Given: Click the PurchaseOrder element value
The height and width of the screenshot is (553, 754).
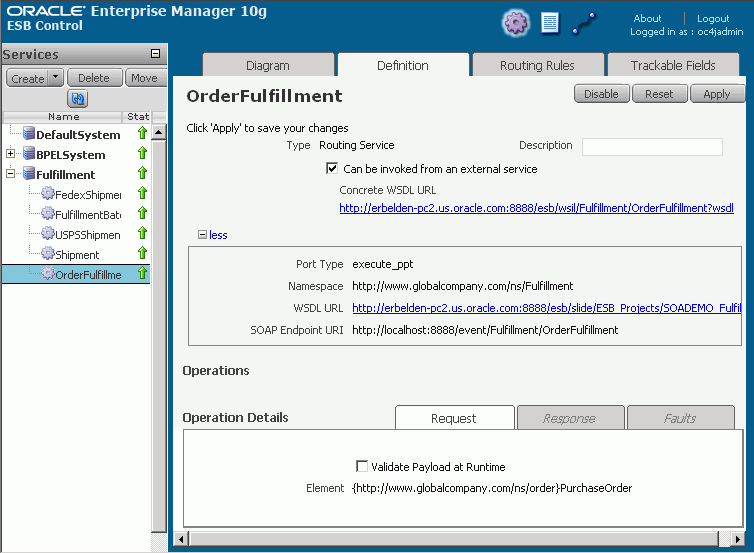Looking at the screenshot, I should [x=492, y=488].
